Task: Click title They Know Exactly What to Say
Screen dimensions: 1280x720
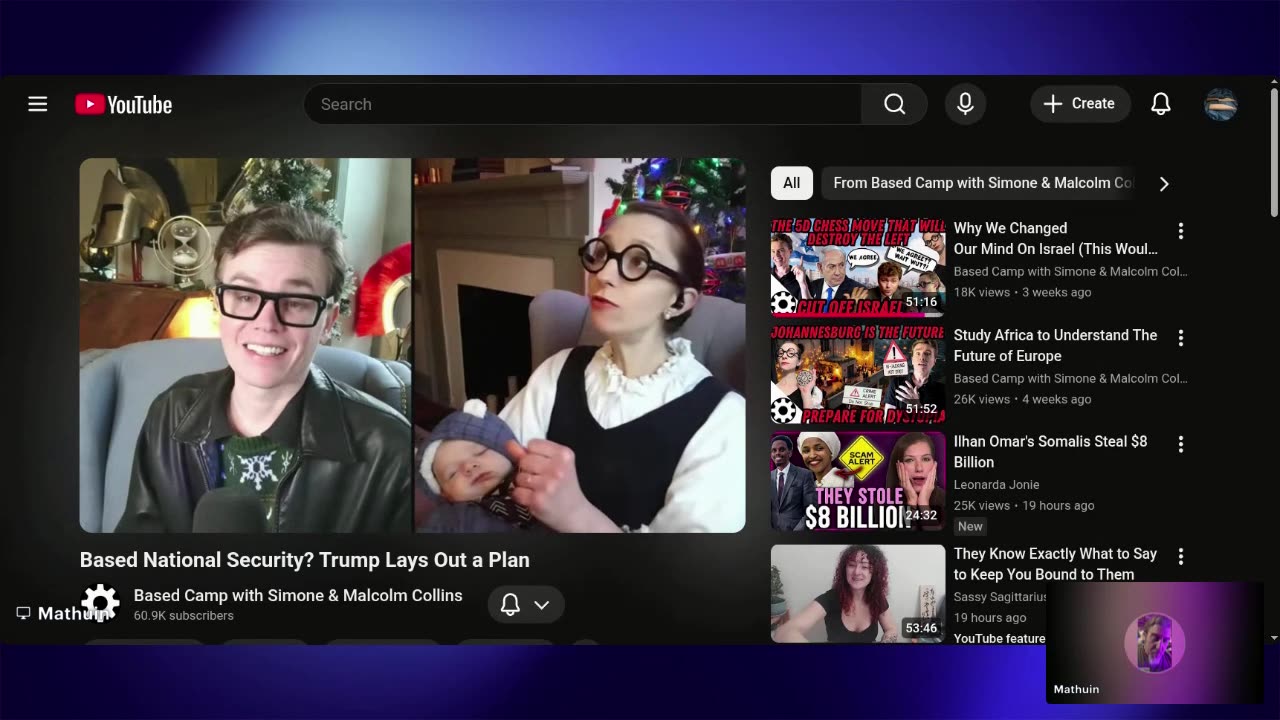Action: pyautogui.click(x=1055, y=564)
